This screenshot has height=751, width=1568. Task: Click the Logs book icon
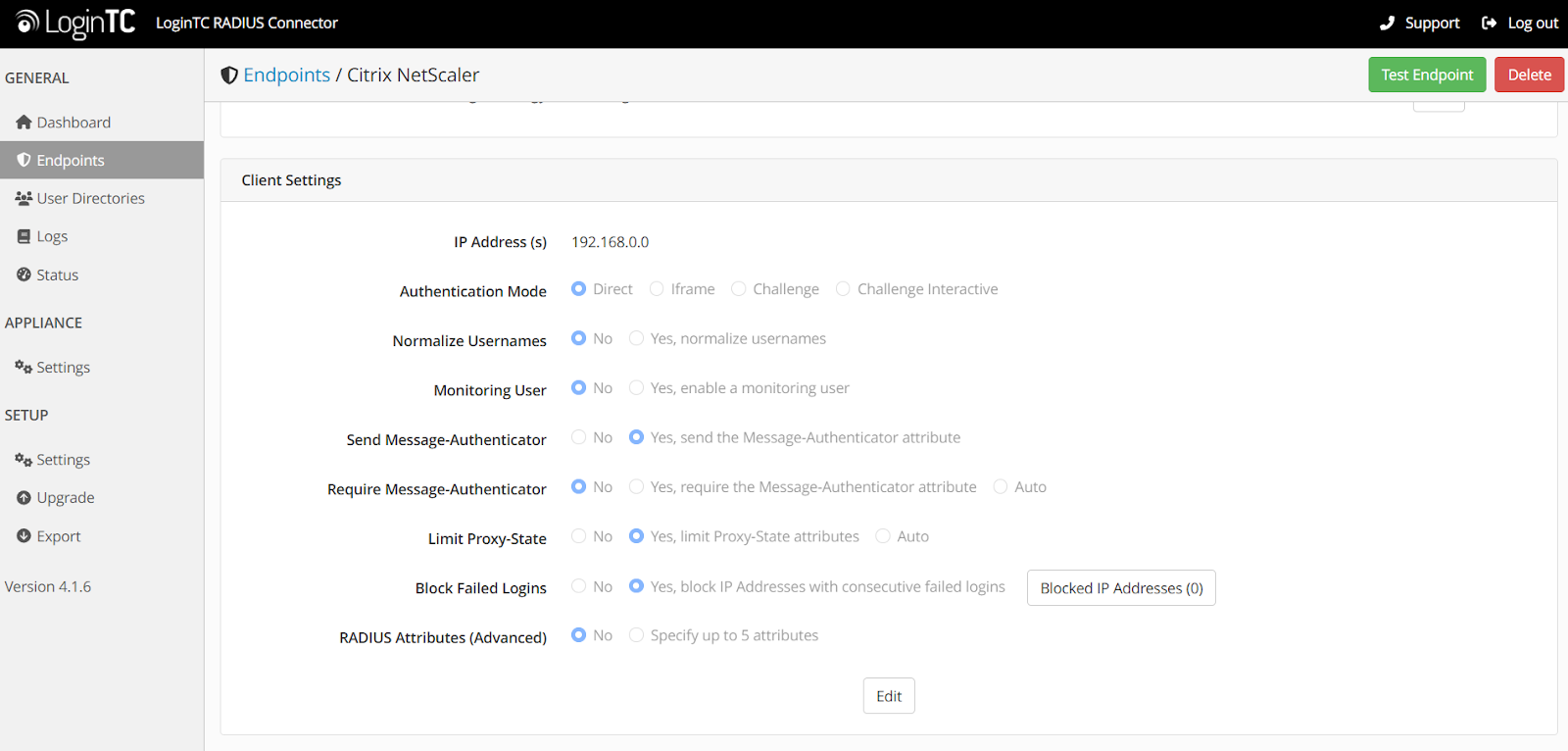(x=24, y=236)
